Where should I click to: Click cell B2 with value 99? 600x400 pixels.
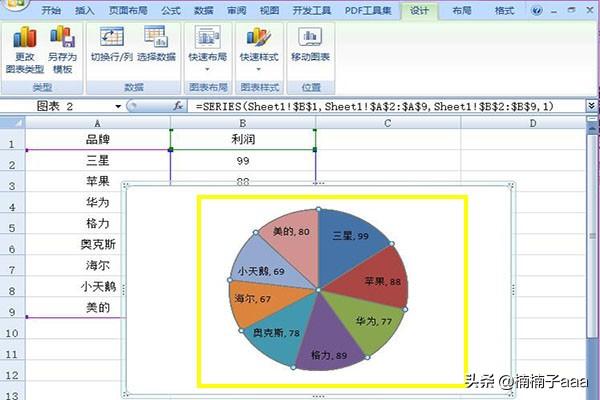click(243, 161)
